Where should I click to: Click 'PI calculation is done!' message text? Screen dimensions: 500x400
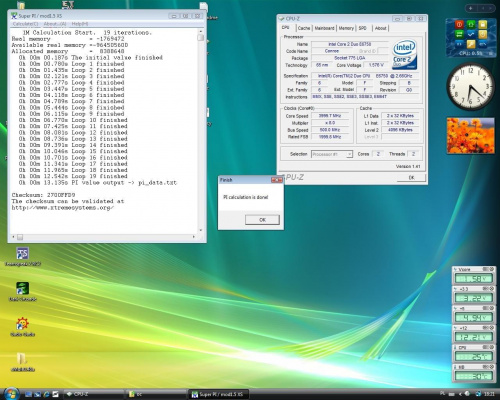pos(245,197)
